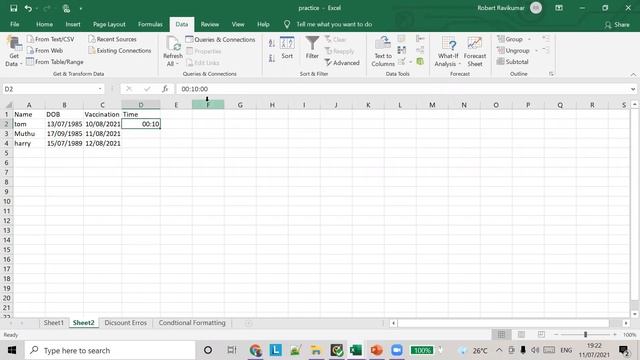Switch to Page Layout view icon
Viewport: 640px width, 360px height.
(521, 335)
